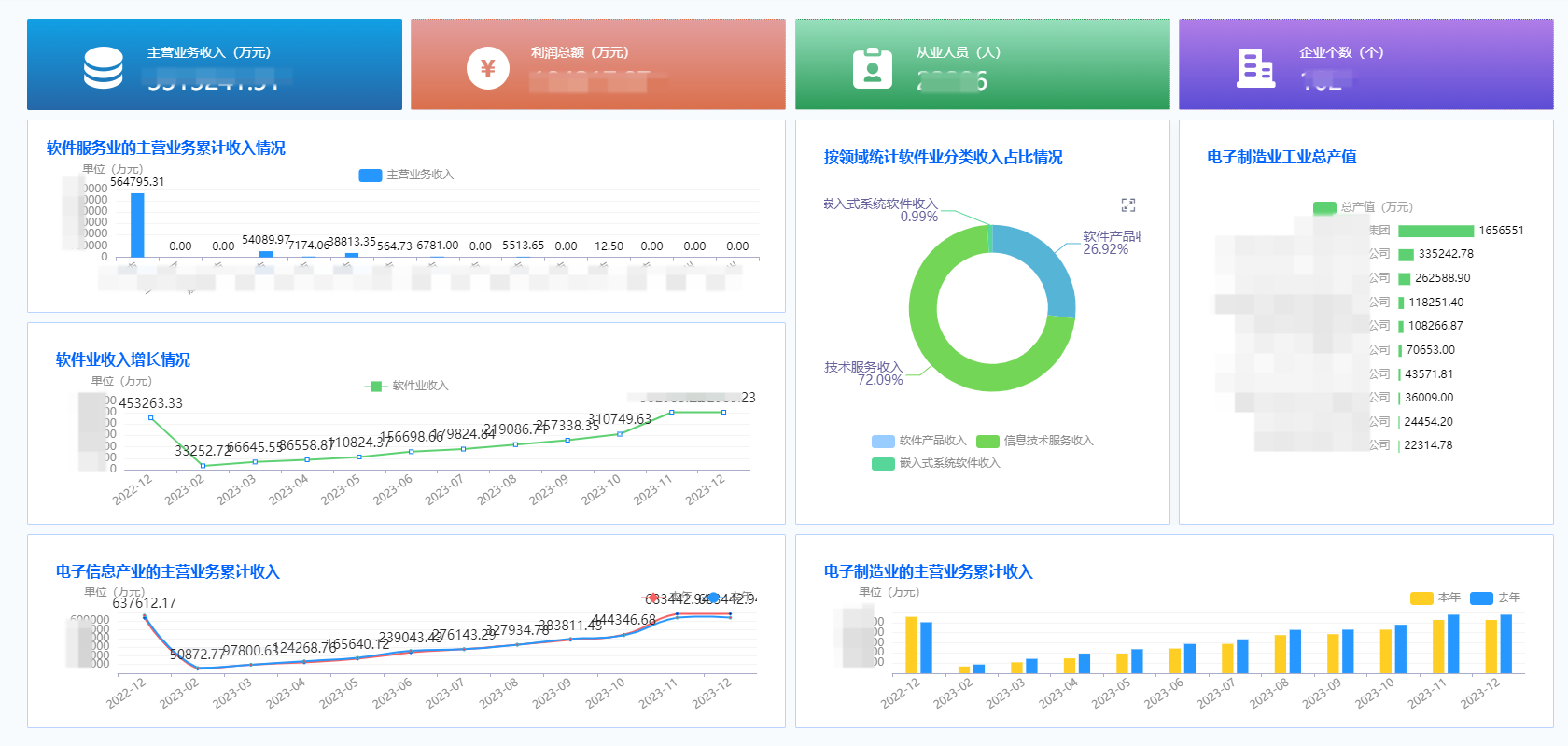Toggle the 去年 legend entry
Viewport: 1568px width, 746px height.
pyautogui.click(x=1495, y=598)
